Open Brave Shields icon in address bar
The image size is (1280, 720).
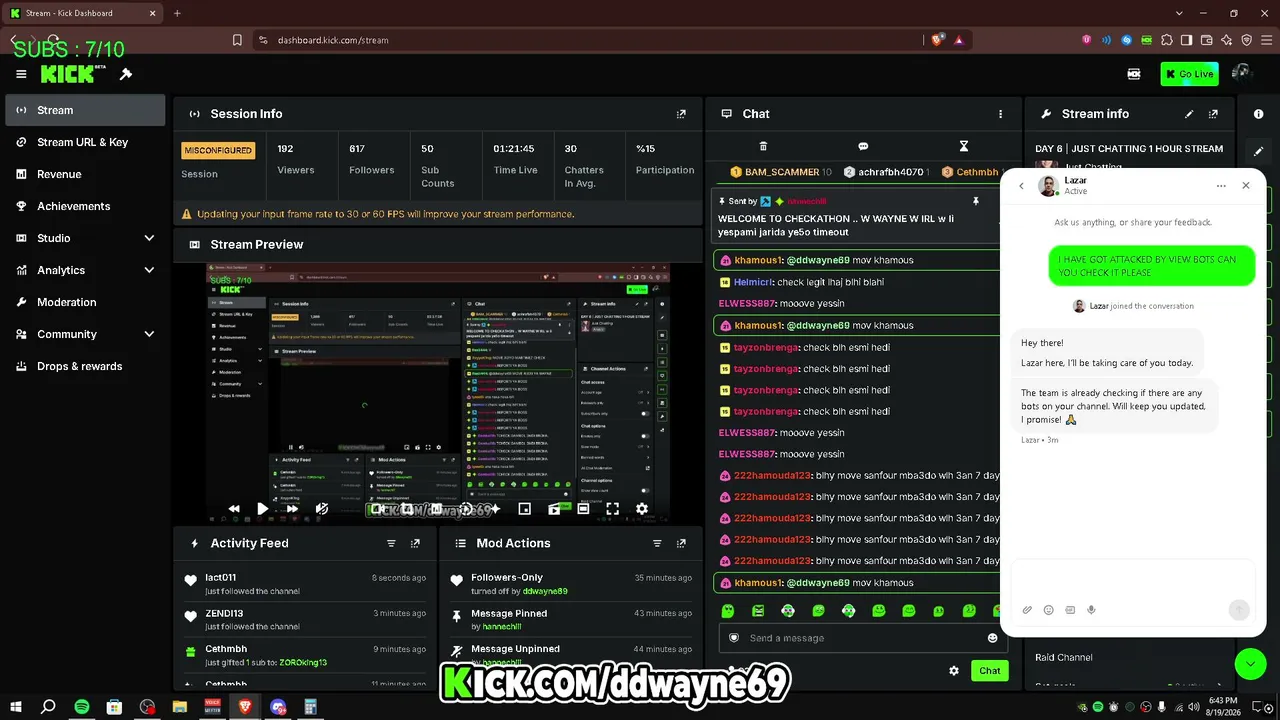pyautogui.click(x=937, y=40)
